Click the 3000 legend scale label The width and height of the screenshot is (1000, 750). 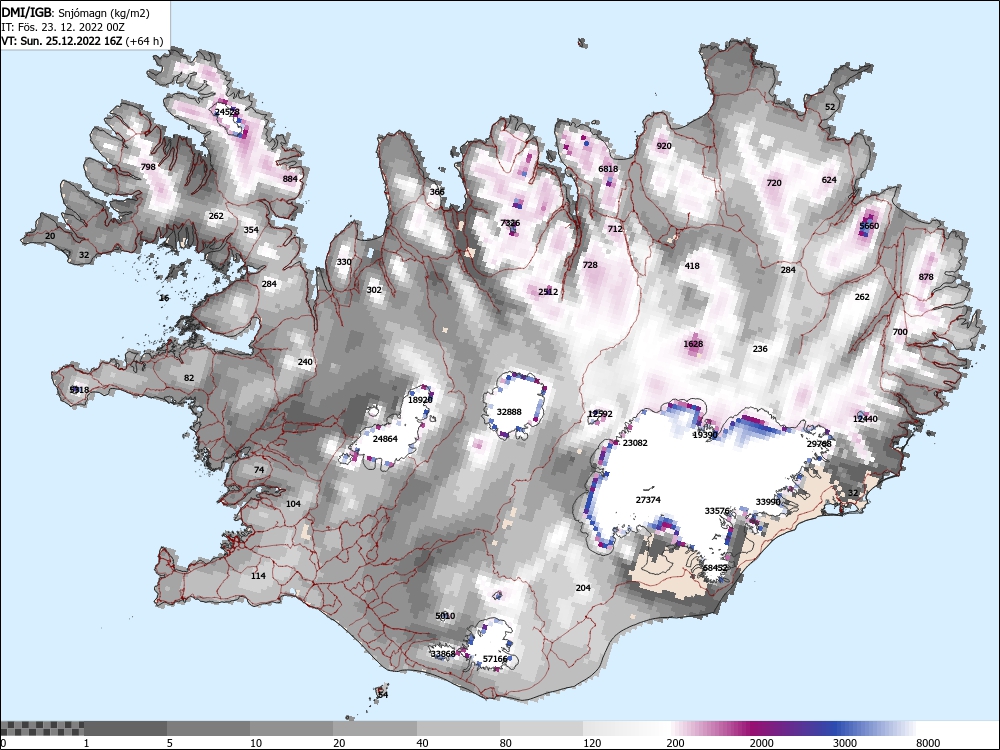click(x=845, y=743)
